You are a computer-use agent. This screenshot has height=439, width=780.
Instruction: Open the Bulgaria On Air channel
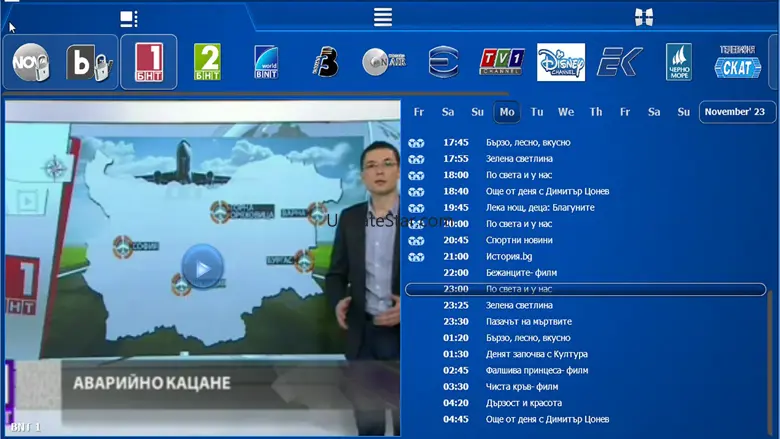[x=384, y=62]
